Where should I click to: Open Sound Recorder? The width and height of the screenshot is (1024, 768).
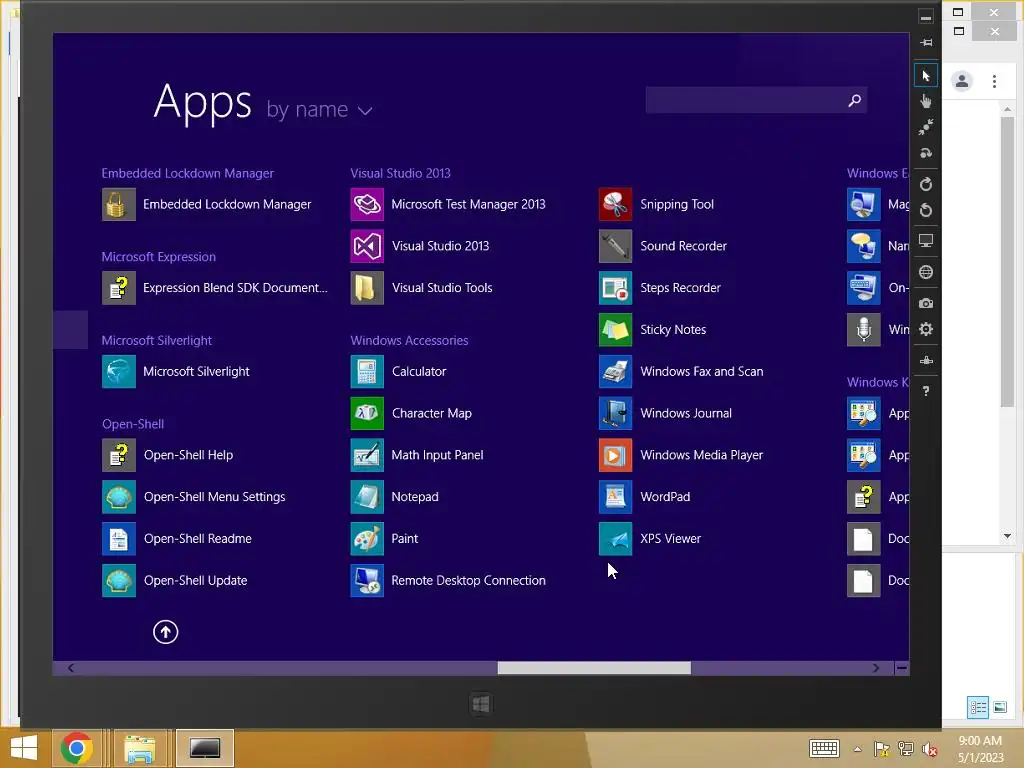[x=663, y=246]
